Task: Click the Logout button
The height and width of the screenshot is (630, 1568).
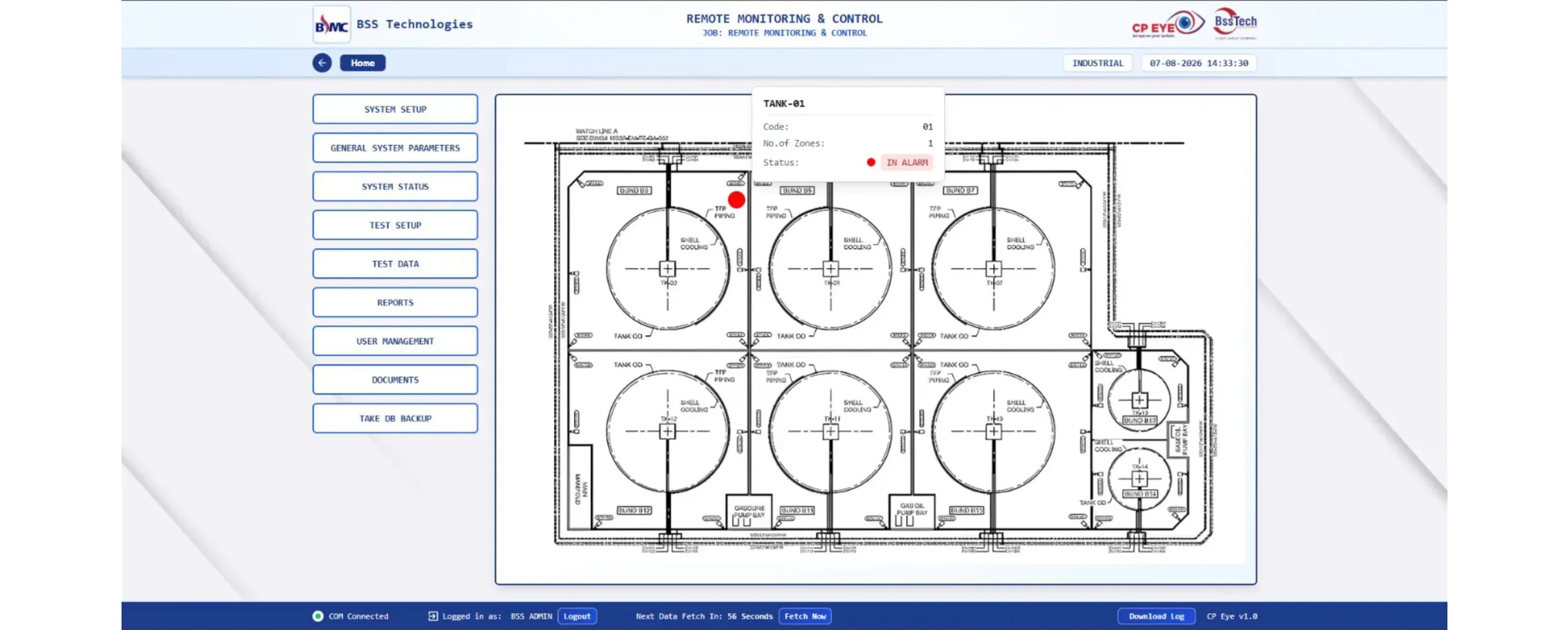Action: [x=577, y=616]
